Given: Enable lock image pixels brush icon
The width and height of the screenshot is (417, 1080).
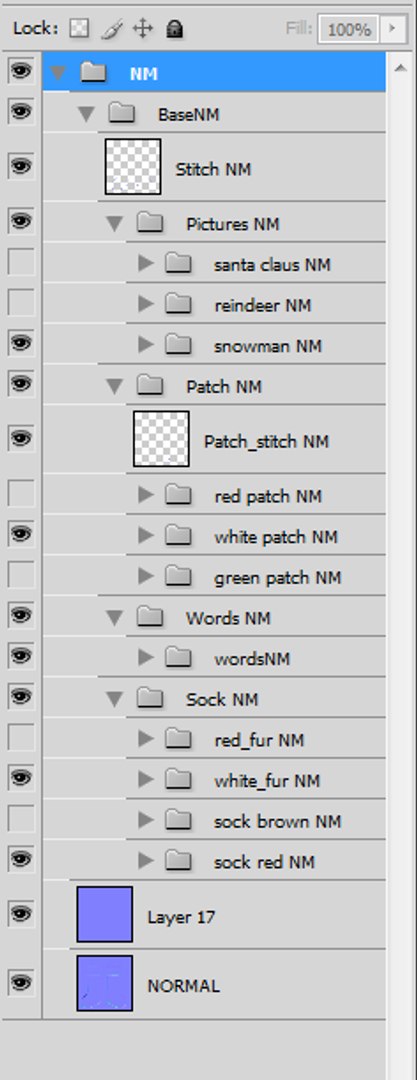Looking at the screenshot, I should pos(111,29).
